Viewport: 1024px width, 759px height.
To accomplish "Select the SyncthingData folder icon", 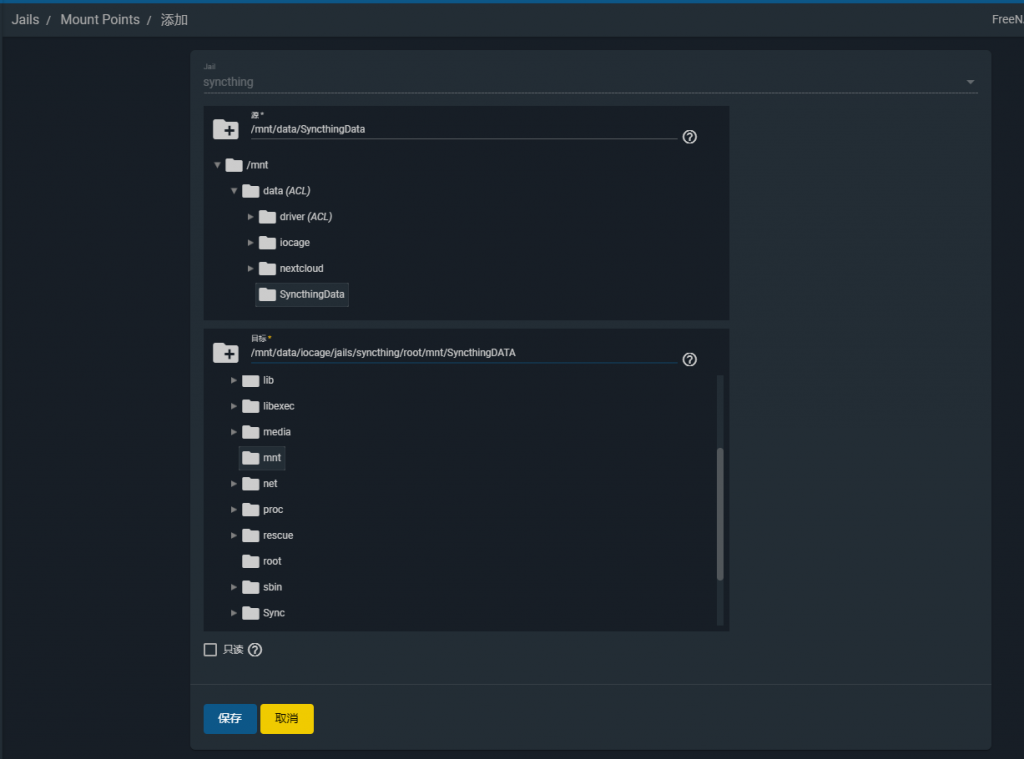I will [x=267, y=294].
